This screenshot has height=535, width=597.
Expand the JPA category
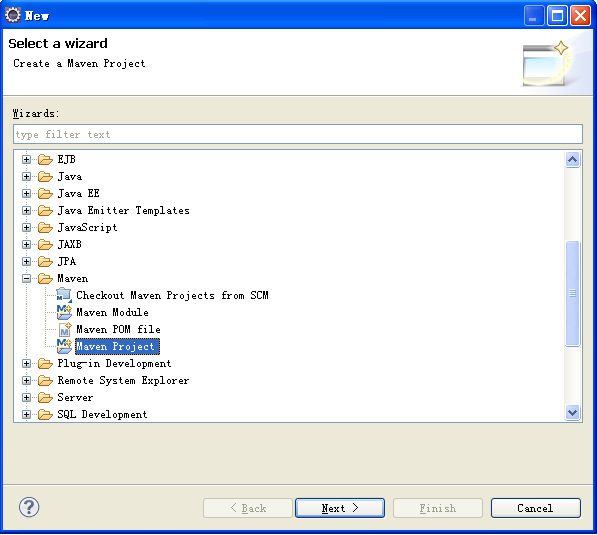[26, 261]
